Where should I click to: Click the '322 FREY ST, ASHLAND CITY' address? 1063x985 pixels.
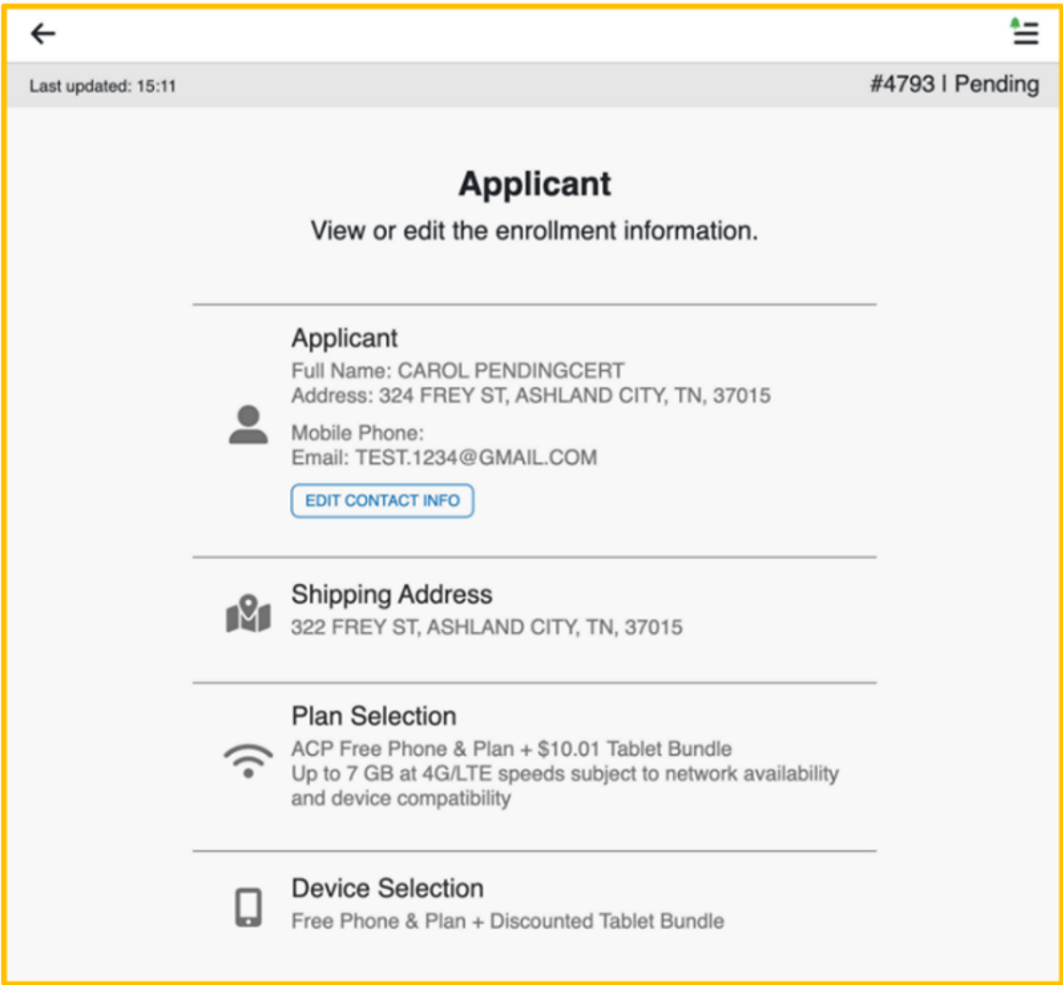(487, 627)
